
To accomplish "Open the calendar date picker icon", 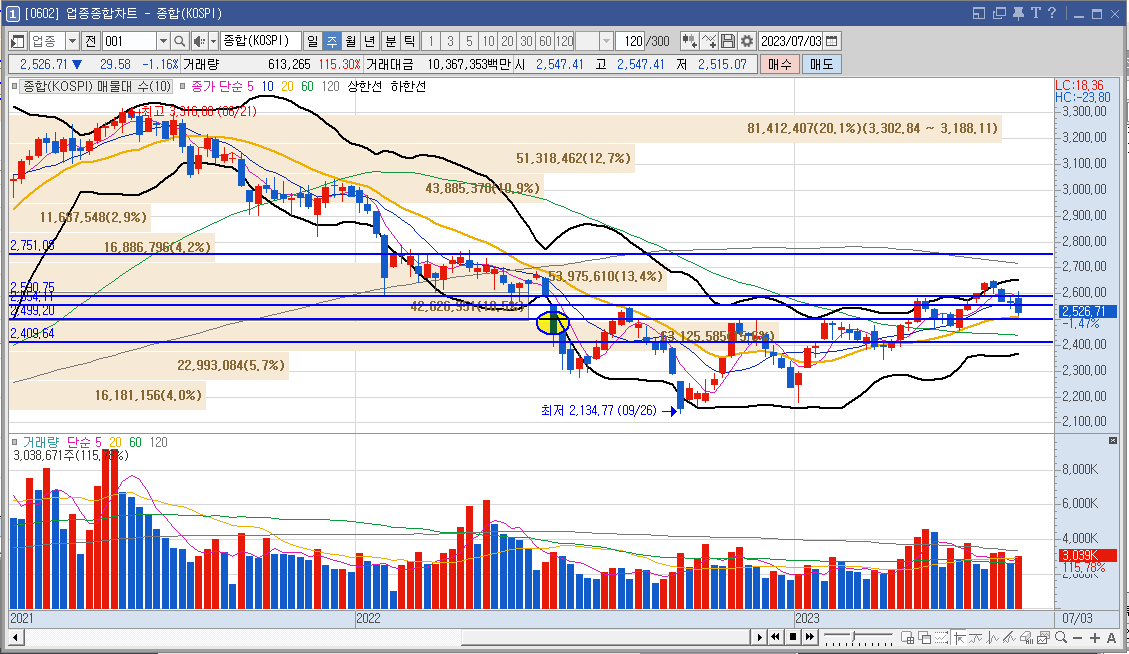I will [x=832, y=41].
